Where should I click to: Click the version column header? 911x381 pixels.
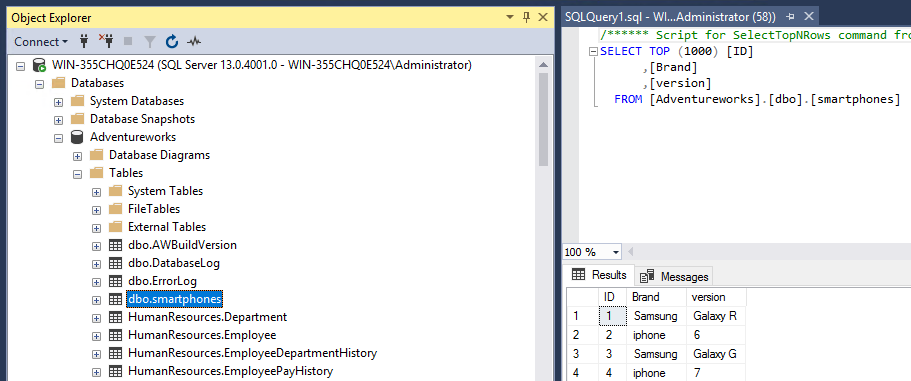pos(716,297)
